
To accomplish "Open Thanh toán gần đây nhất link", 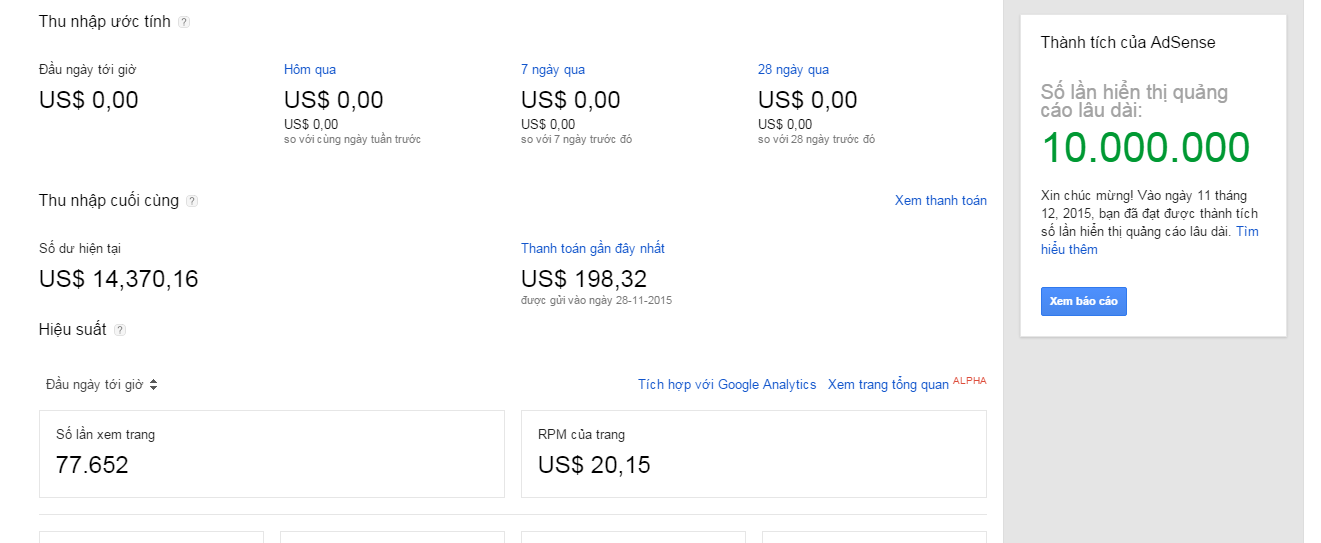I will pos(592,249).
